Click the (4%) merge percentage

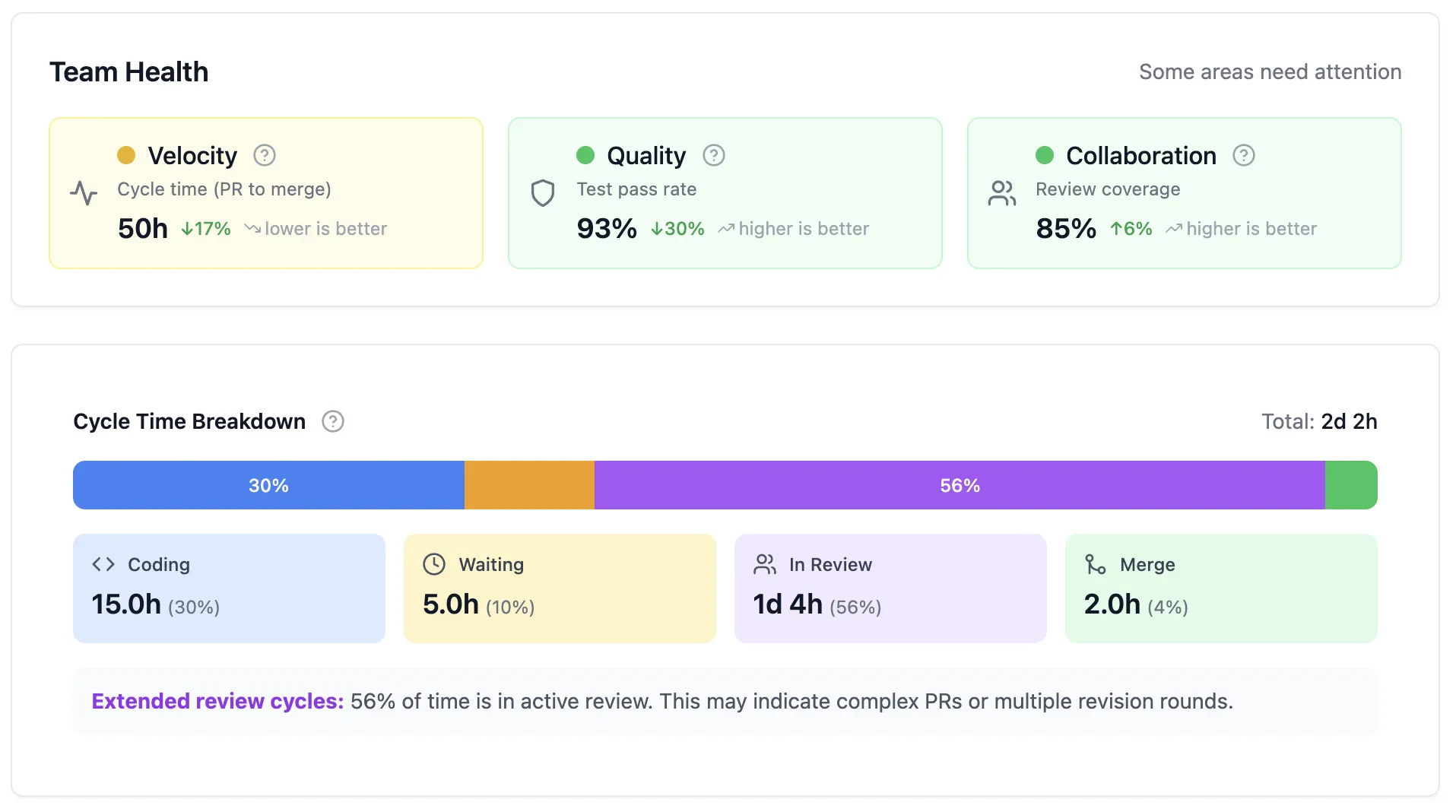pyautogui.click(x=1168, y=607)
